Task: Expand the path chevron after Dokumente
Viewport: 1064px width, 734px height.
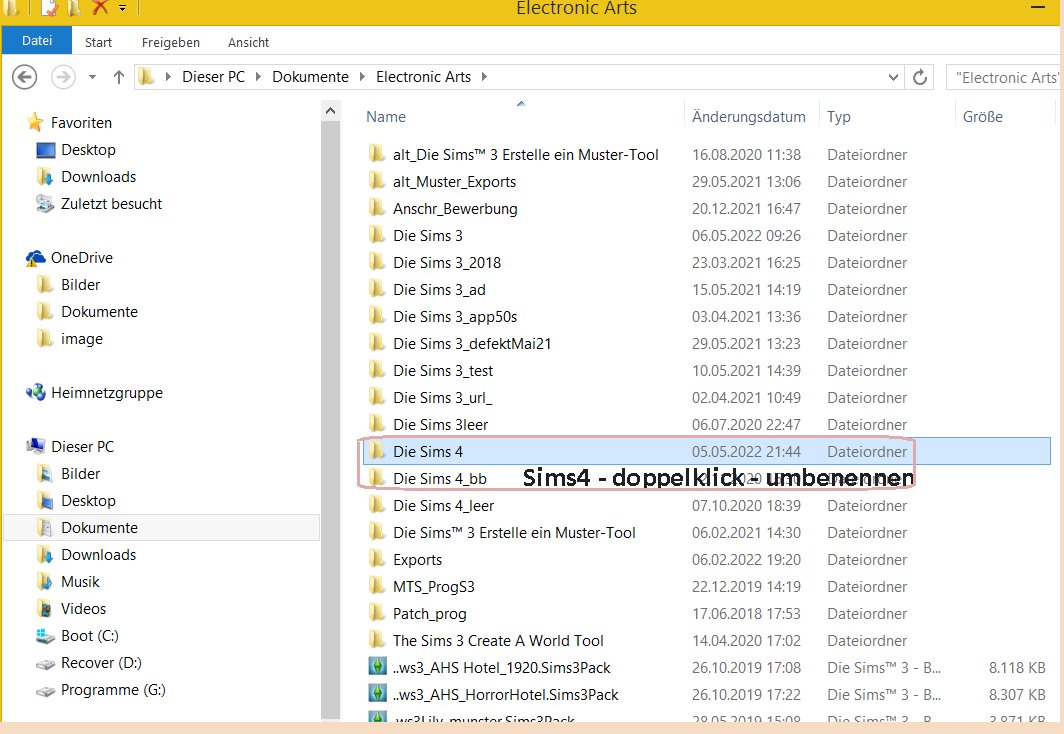Action: [x=362, y=77]
